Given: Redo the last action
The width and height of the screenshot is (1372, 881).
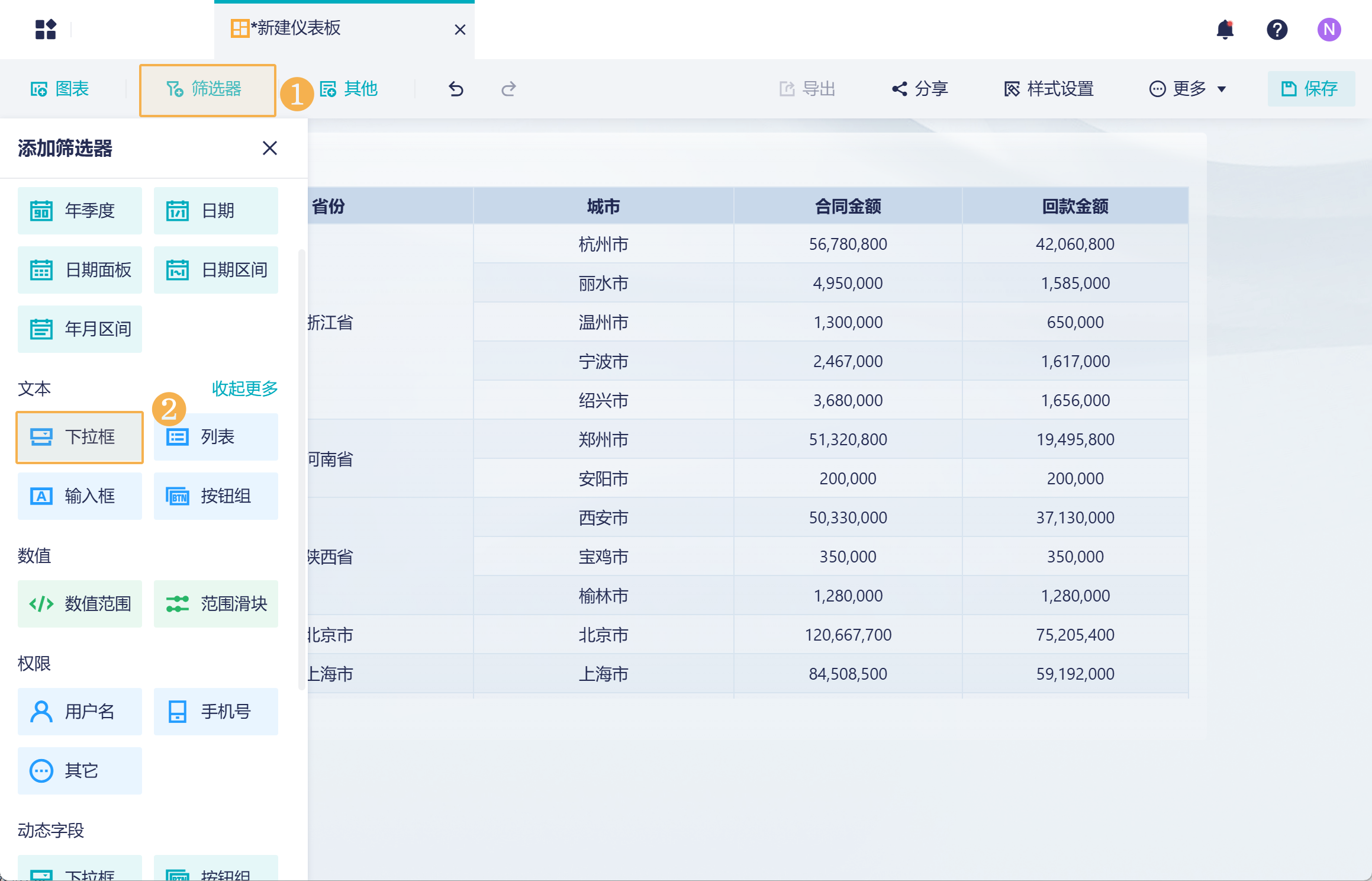Looking at the screenshot, I should pyautogui.click(x=508, y=89).
